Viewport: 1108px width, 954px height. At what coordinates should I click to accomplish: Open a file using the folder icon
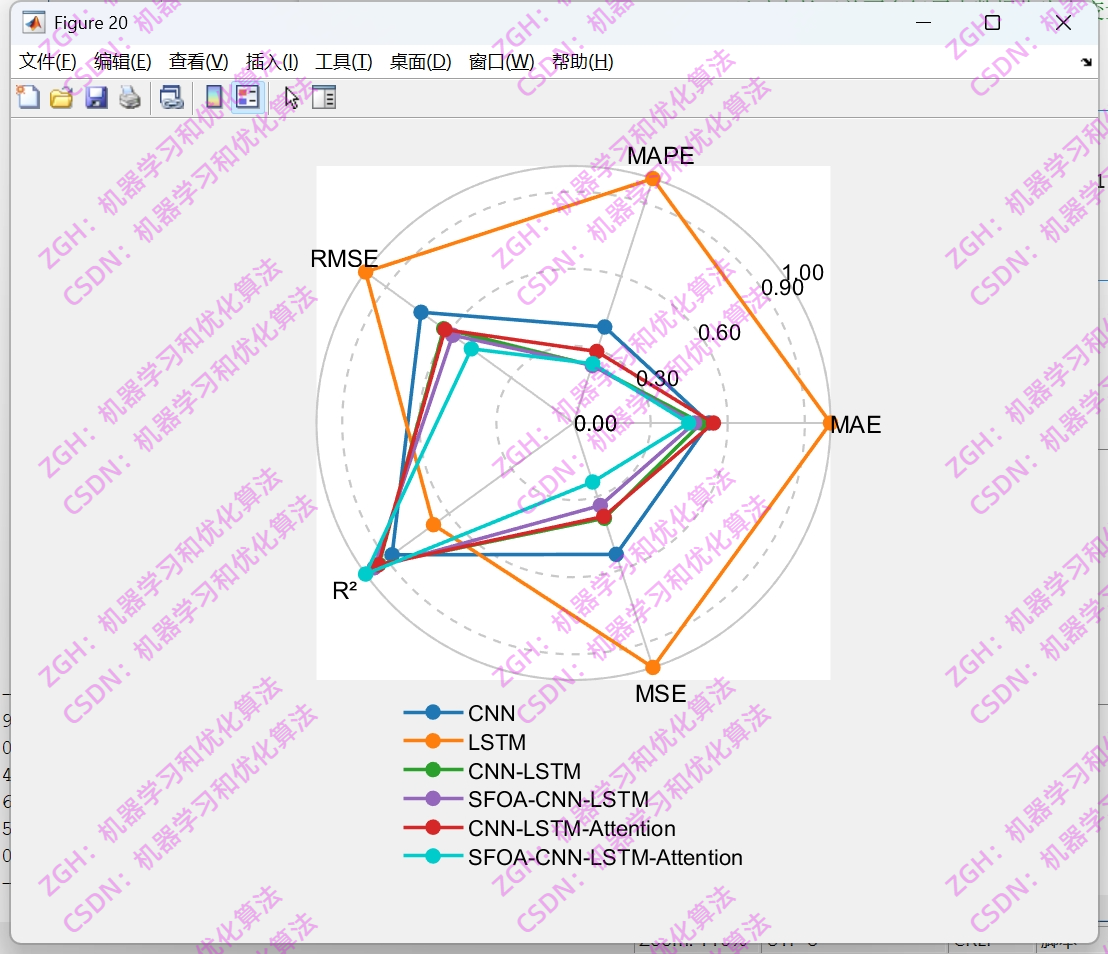(61, 97)
